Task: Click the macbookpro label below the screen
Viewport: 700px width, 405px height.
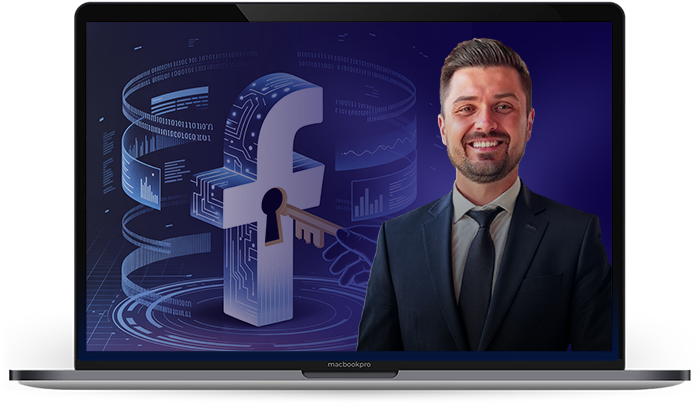Action: [x=349, y=365]
